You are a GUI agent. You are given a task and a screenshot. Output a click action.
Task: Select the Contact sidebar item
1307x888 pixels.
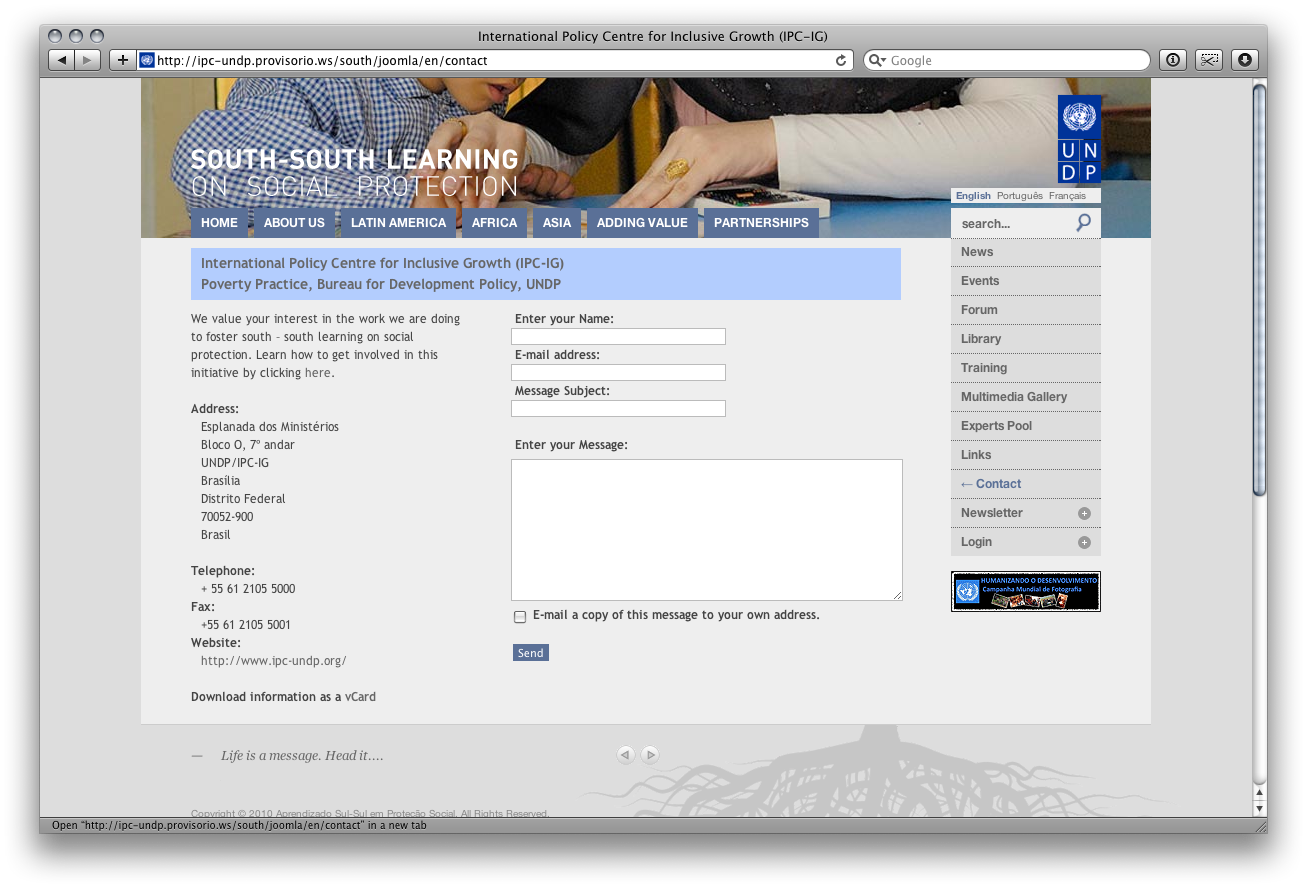1026,484
